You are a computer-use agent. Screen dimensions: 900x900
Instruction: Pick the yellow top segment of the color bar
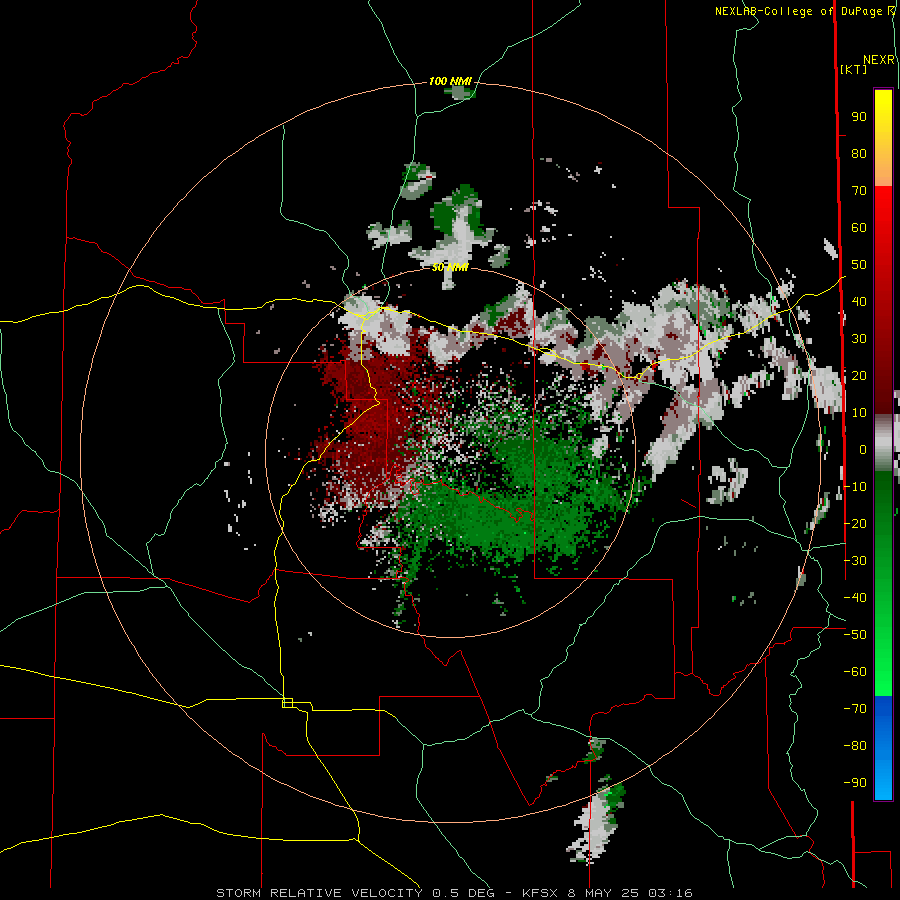(x=883, y=138)
